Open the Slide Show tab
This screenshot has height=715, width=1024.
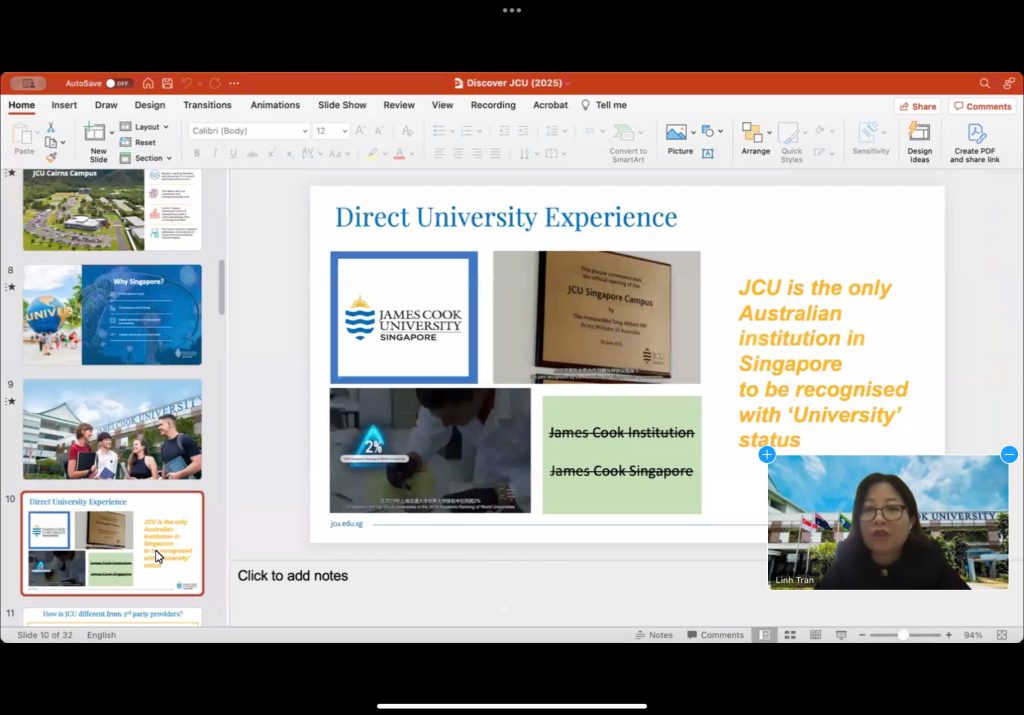coord(342,104)
